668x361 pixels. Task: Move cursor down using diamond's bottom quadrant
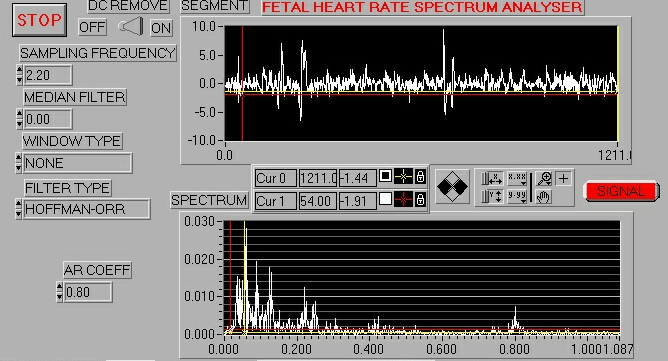tap(452, 195)
